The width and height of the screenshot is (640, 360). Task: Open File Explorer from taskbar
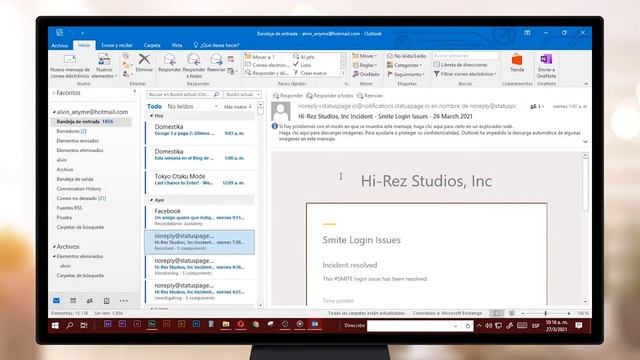pos(226,324)
